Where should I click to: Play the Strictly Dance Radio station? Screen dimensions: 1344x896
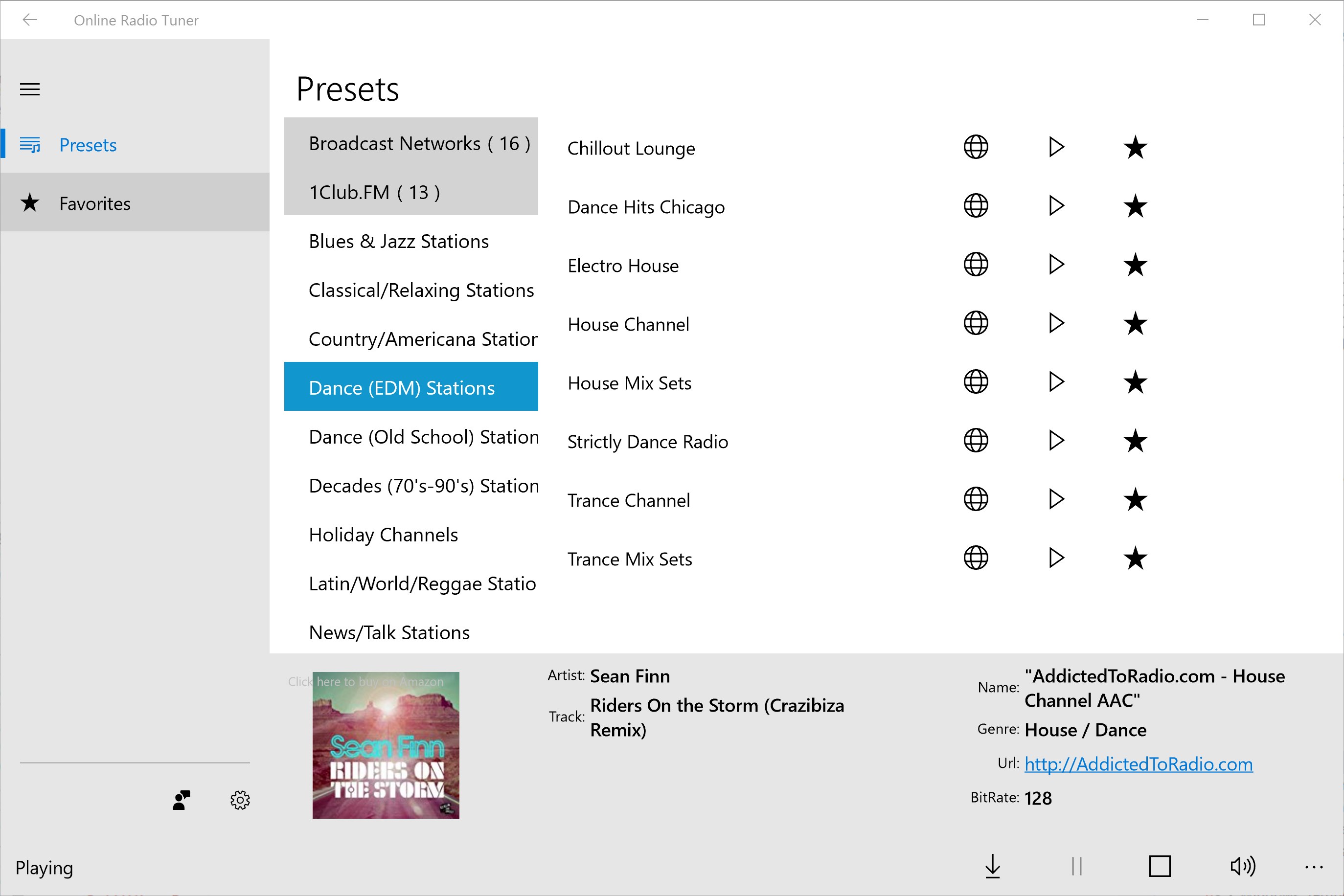point(1056,441)
